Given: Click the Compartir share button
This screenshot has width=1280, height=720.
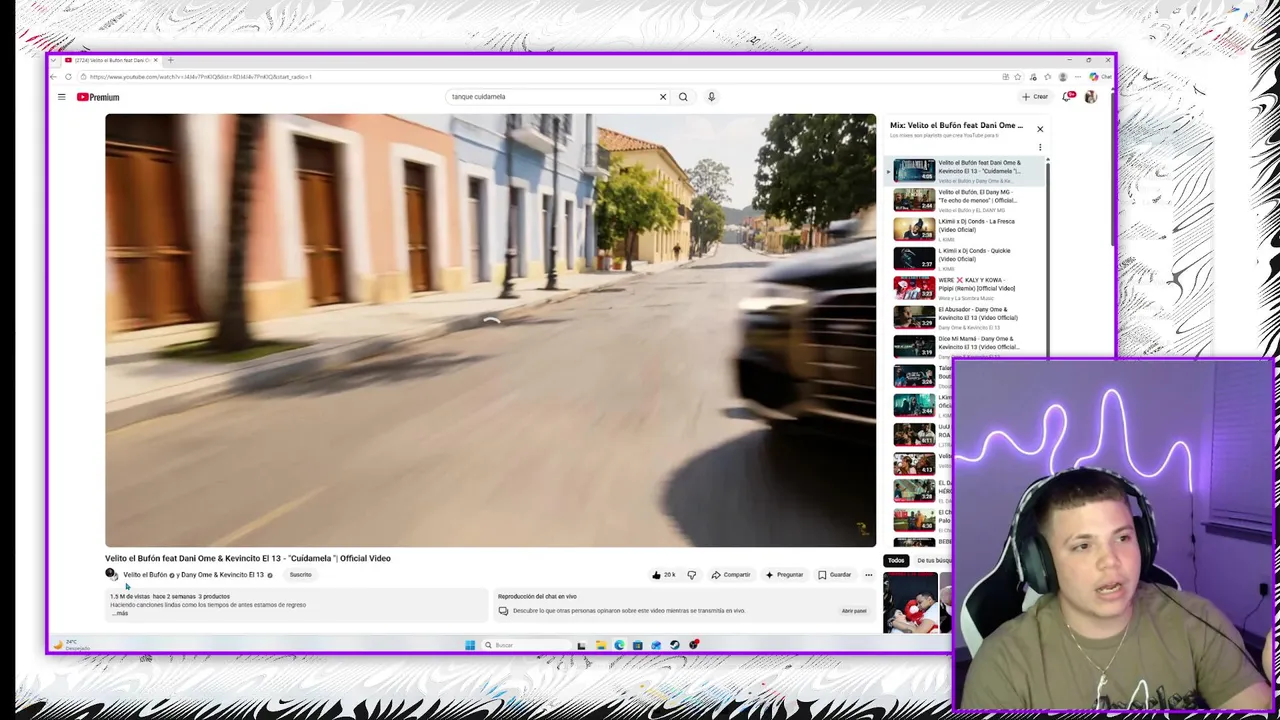Looking at the screenshot, I should (731, 575).
